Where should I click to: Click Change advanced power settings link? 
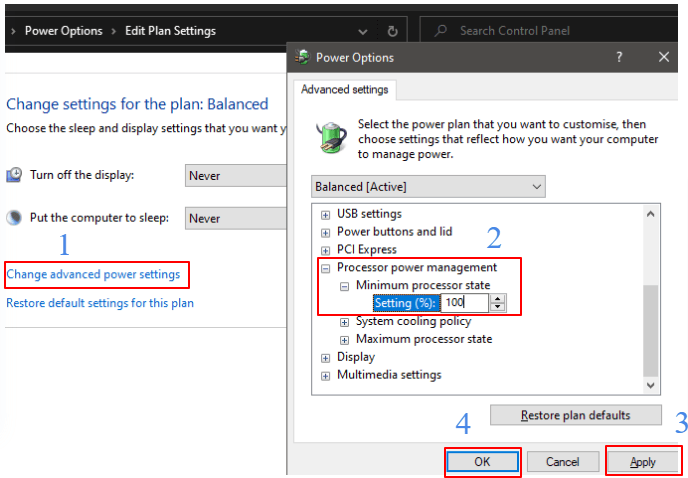pos(93,274)
